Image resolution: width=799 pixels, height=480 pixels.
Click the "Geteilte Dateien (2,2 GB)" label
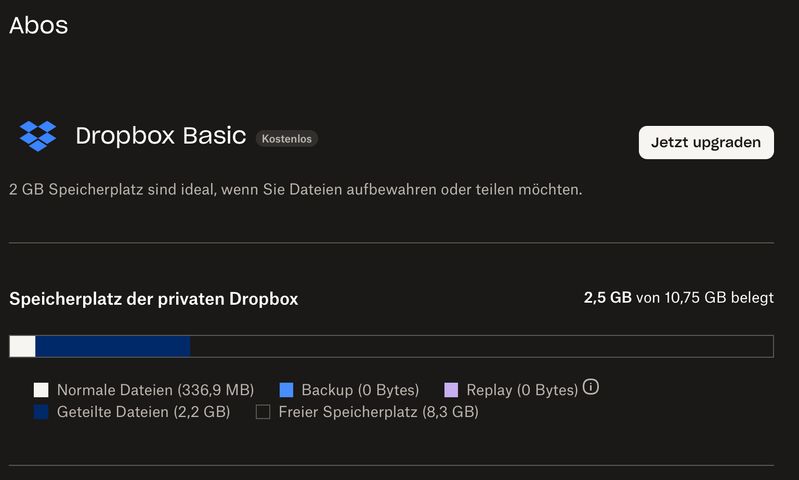coord(143,412)
